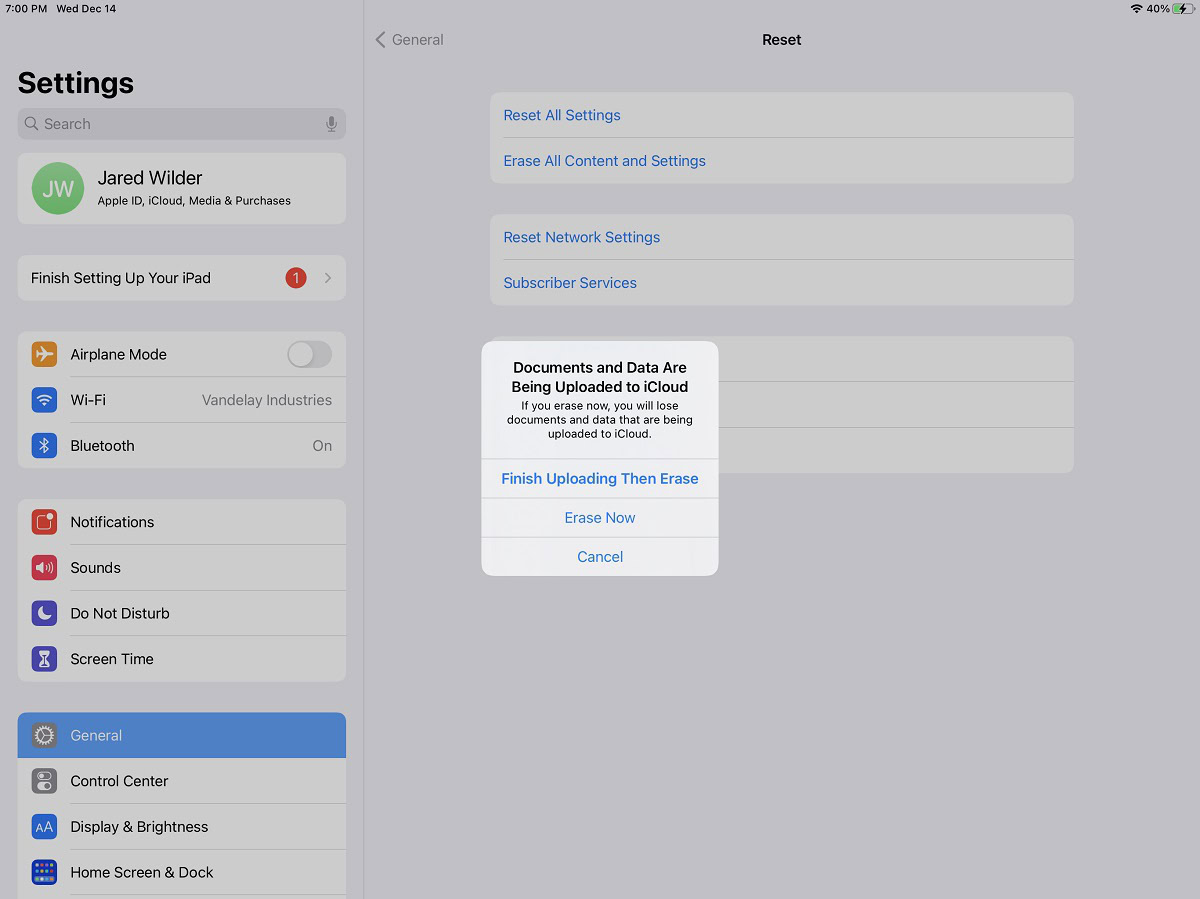
Task: Tap the Bluetooth icon in sidebar
Action: point(44,446)
